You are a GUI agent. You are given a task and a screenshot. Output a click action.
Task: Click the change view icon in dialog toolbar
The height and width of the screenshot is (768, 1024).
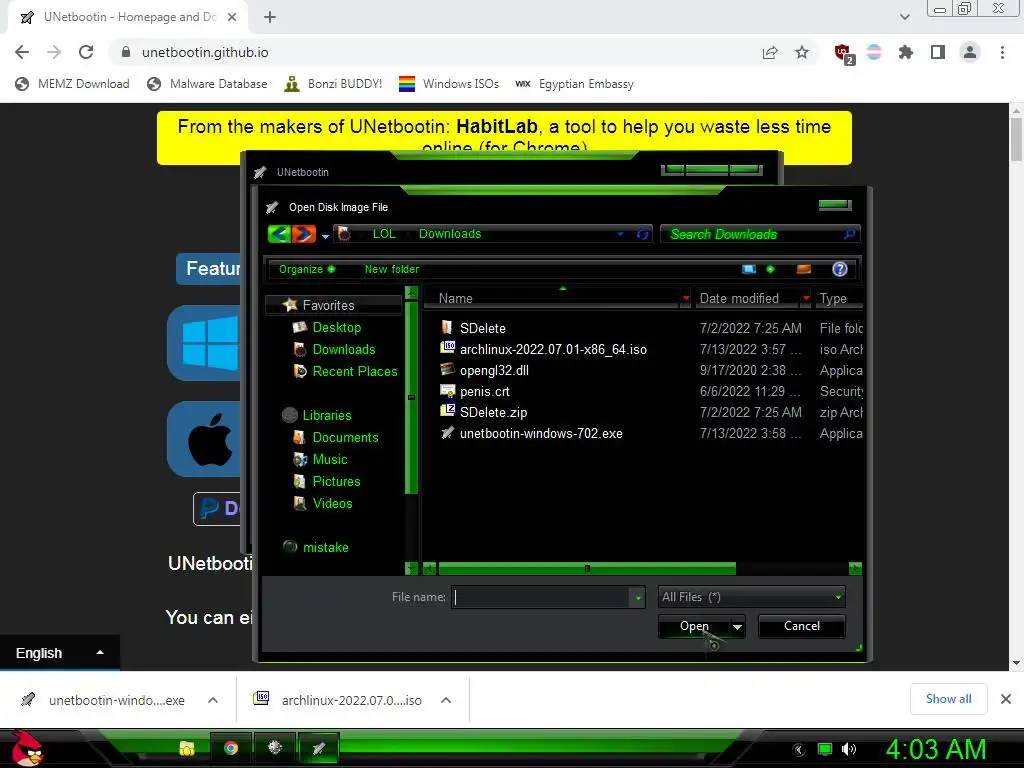tap(749, 269)
